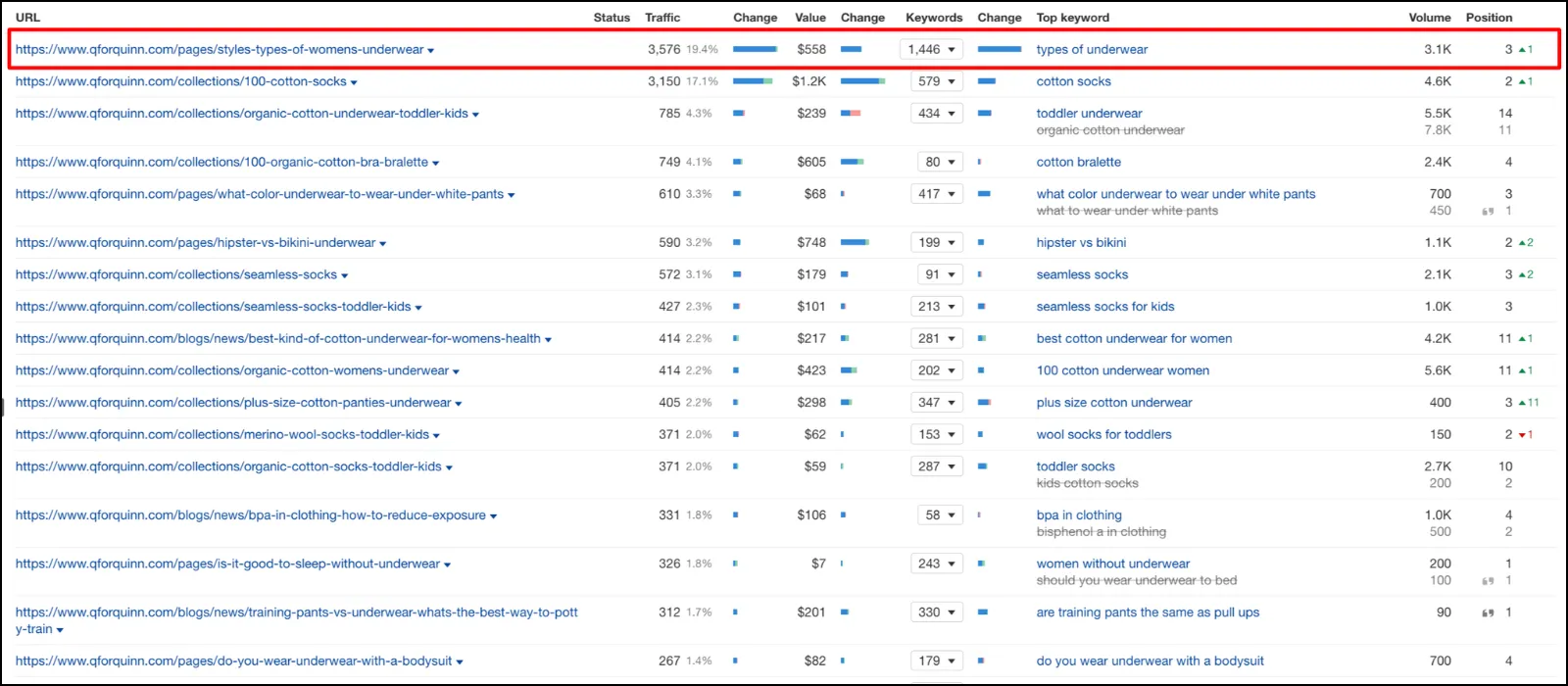Expand the 1,446 keywords dropdown

pyautogui.click(x=931, y=49)
